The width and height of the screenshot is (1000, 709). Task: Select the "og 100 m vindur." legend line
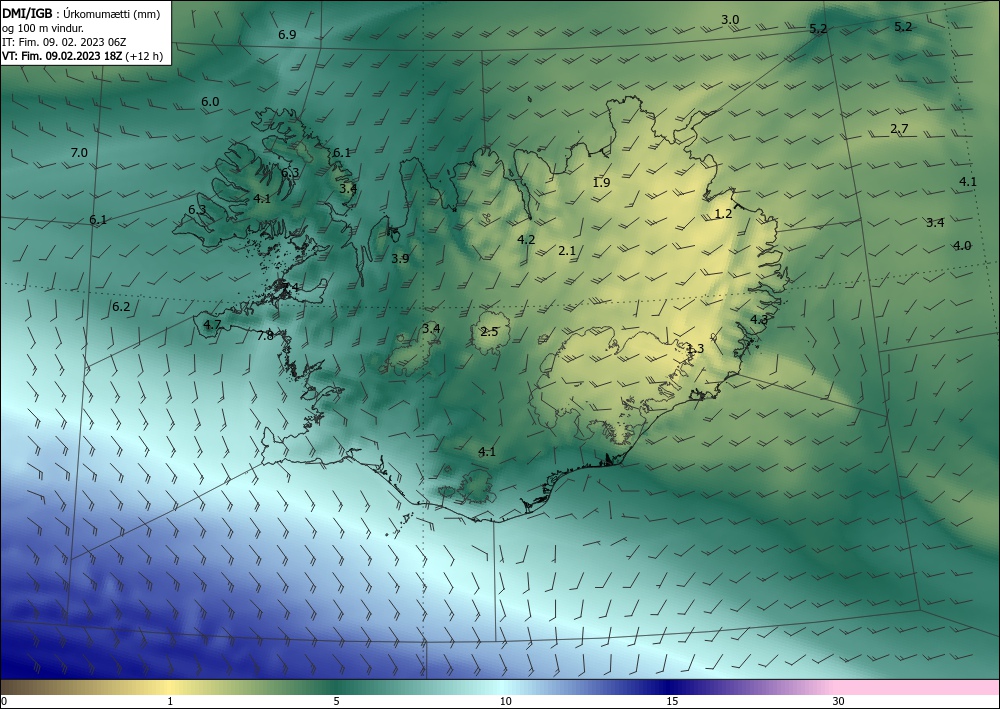43,28
